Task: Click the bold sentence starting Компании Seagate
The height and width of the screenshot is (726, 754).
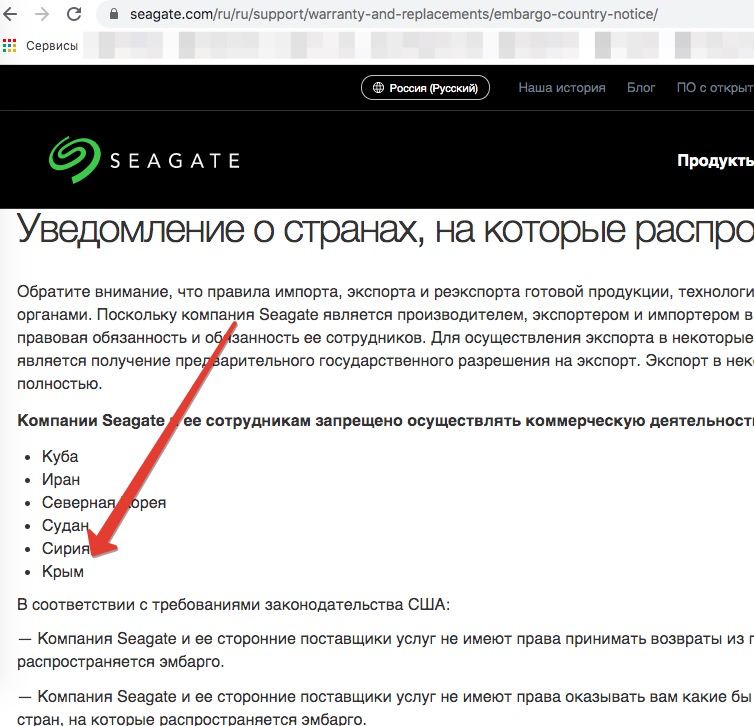Action: click(x=385, y=421)
